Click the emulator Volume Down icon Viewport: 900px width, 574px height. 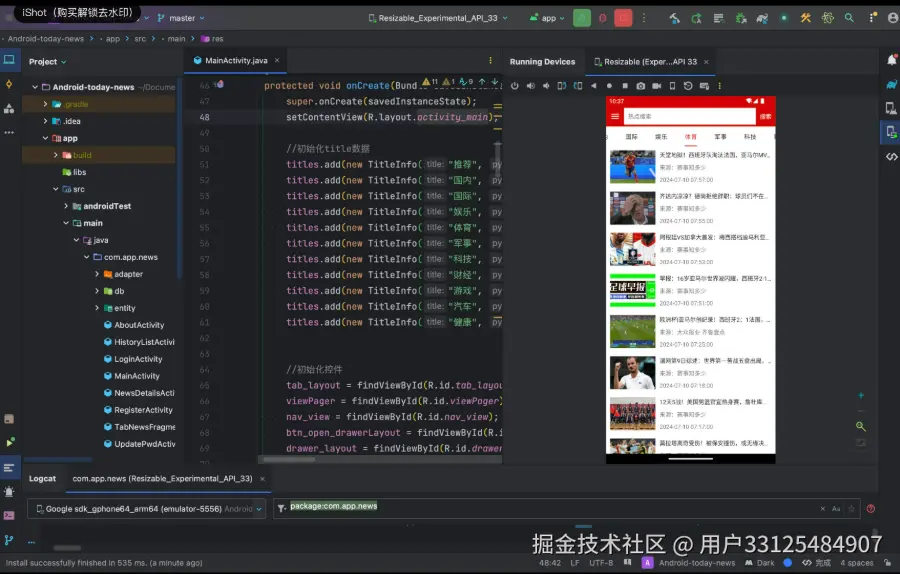click(x=546, y=86)
